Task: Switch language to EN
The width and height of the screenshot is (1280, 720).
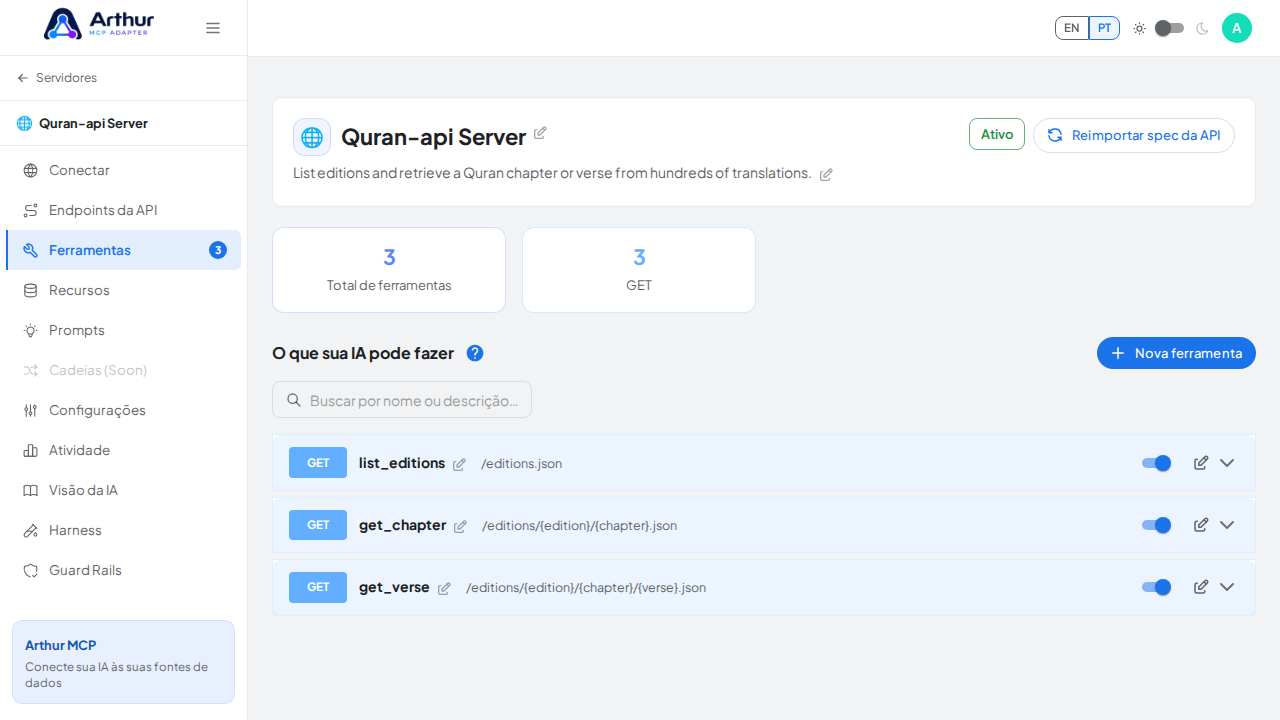Action: [1072, 28]
